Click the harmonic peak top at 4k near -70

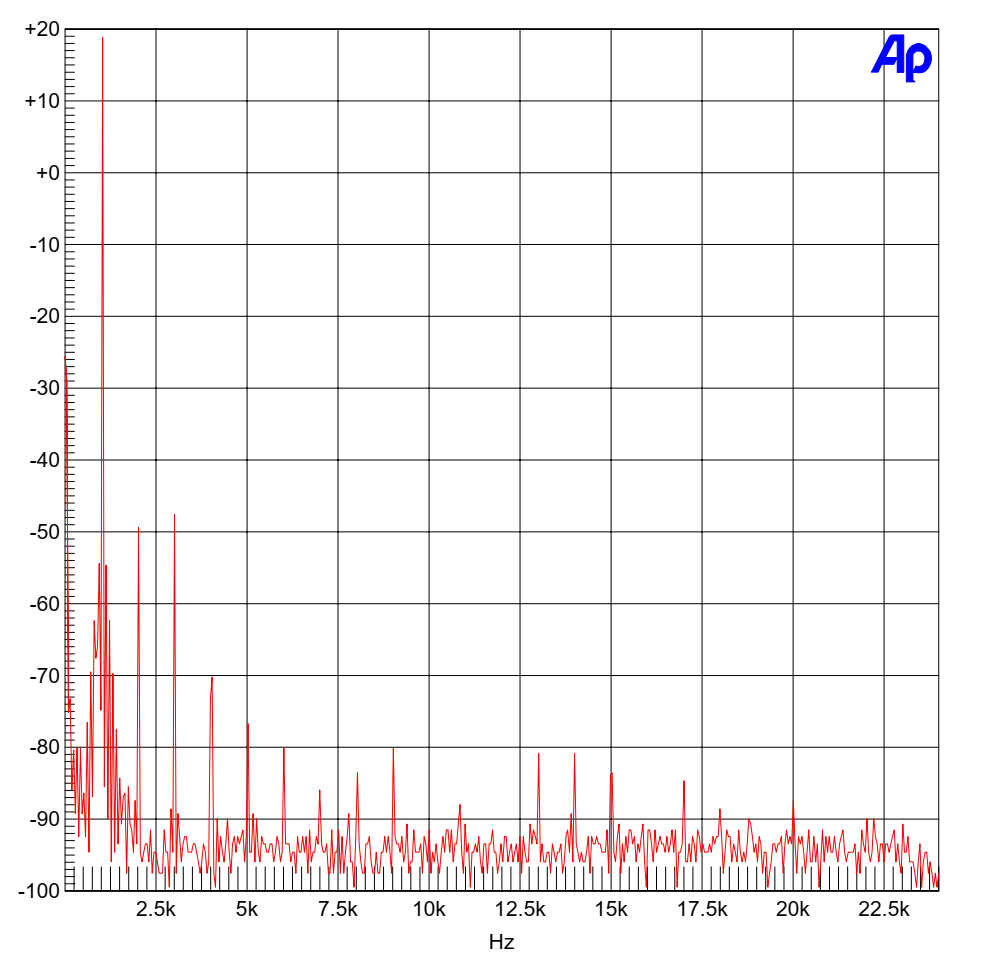[212, 678]
